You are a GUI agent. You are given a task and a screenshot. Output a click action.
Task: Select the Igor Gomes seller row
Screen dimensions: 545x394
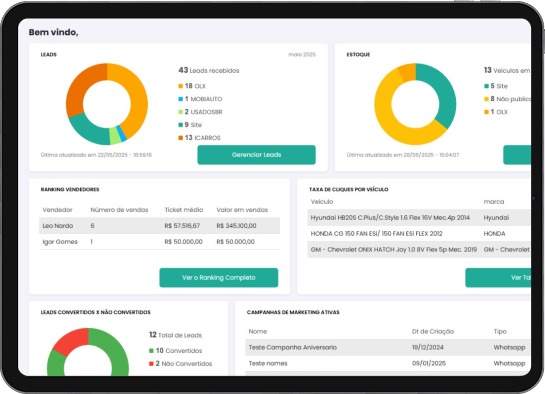(x=160, y=242)
